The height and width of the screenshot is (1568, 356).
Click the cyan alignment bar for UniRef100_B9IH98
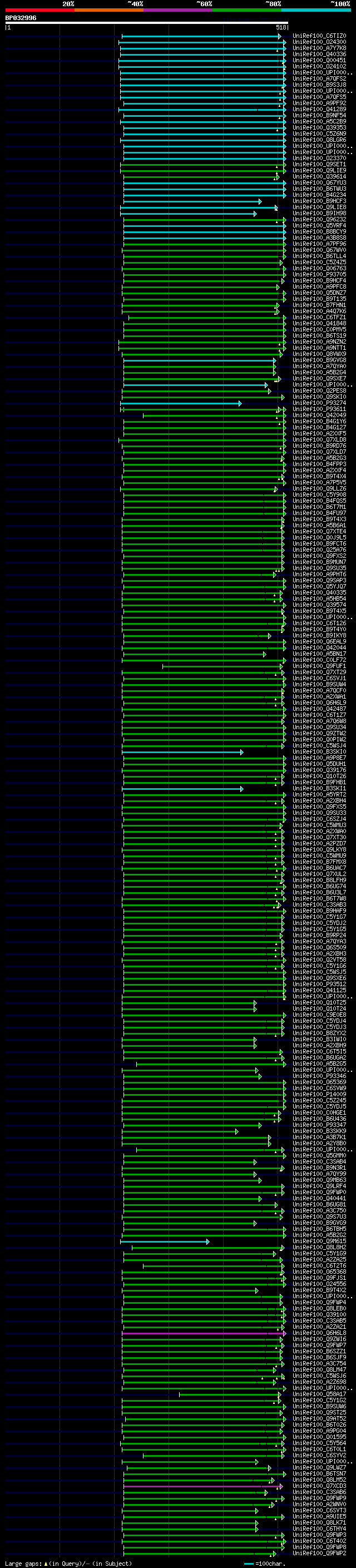188,214
